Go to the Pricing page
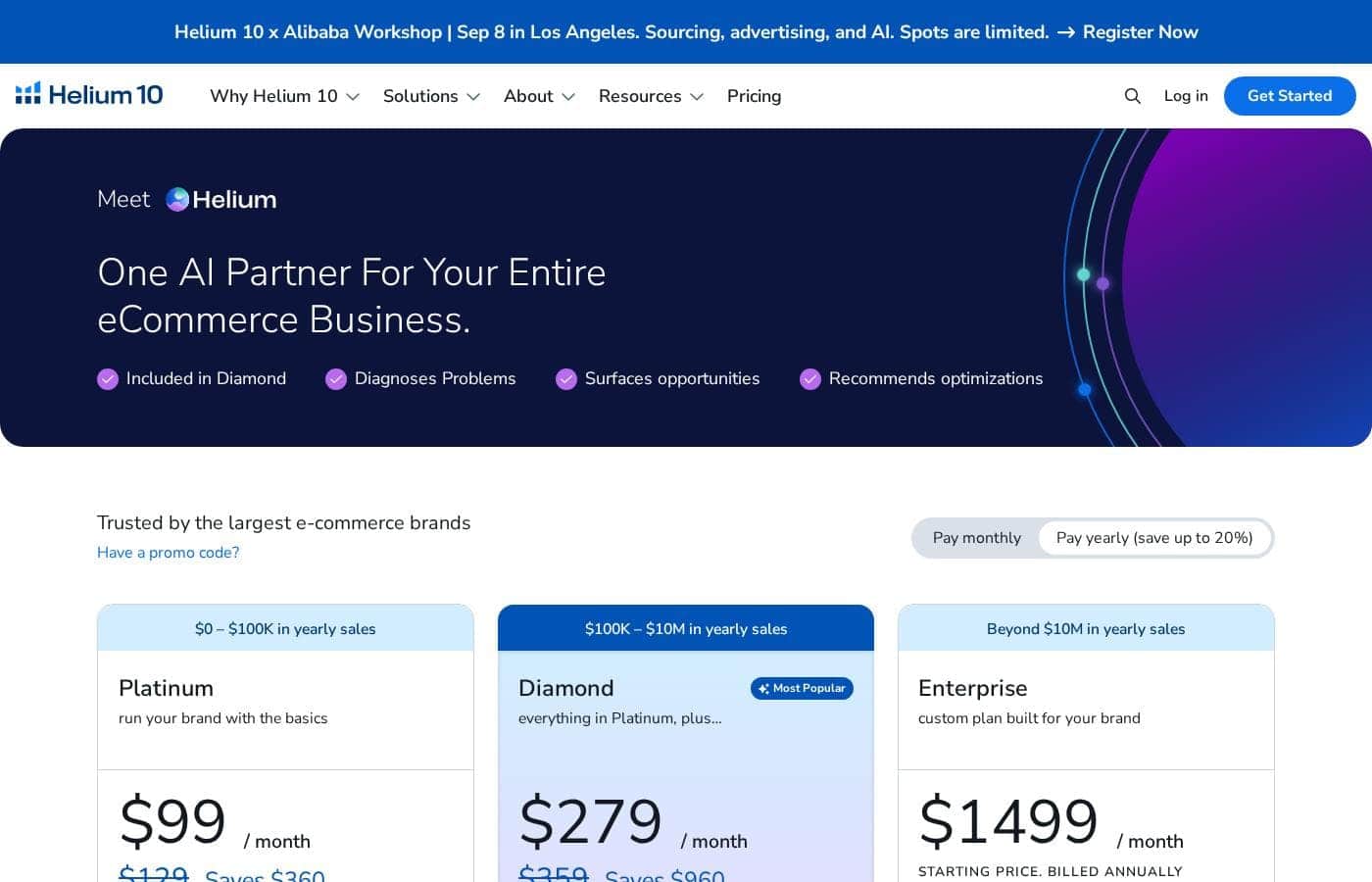Screen dimensions: 1372x882 (x=754, y=96)
